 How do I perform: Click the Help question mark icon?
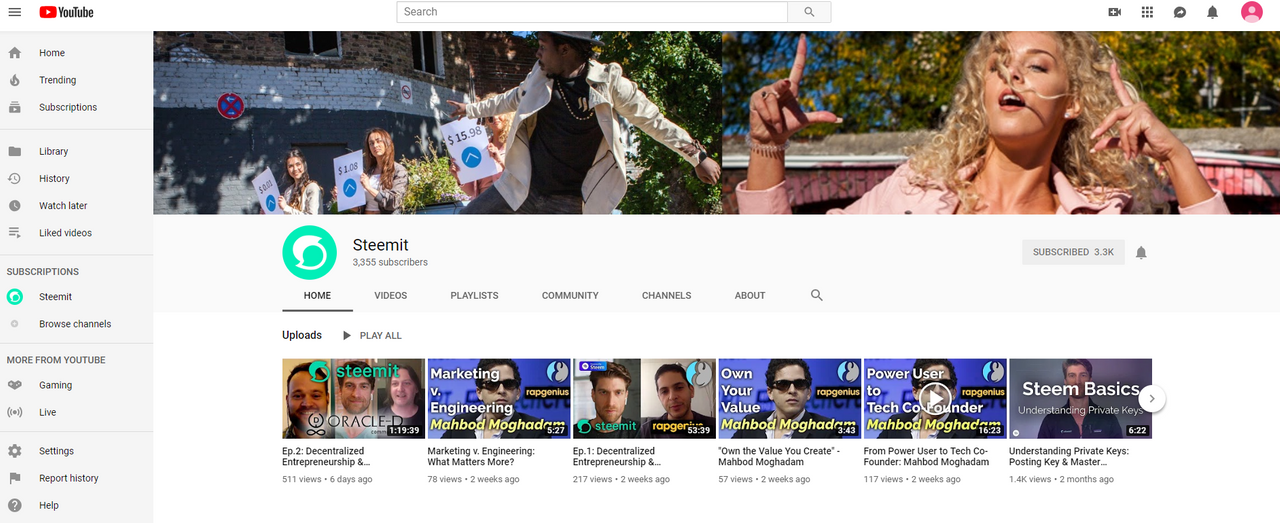pyautogui.click(x=15, y=506)
